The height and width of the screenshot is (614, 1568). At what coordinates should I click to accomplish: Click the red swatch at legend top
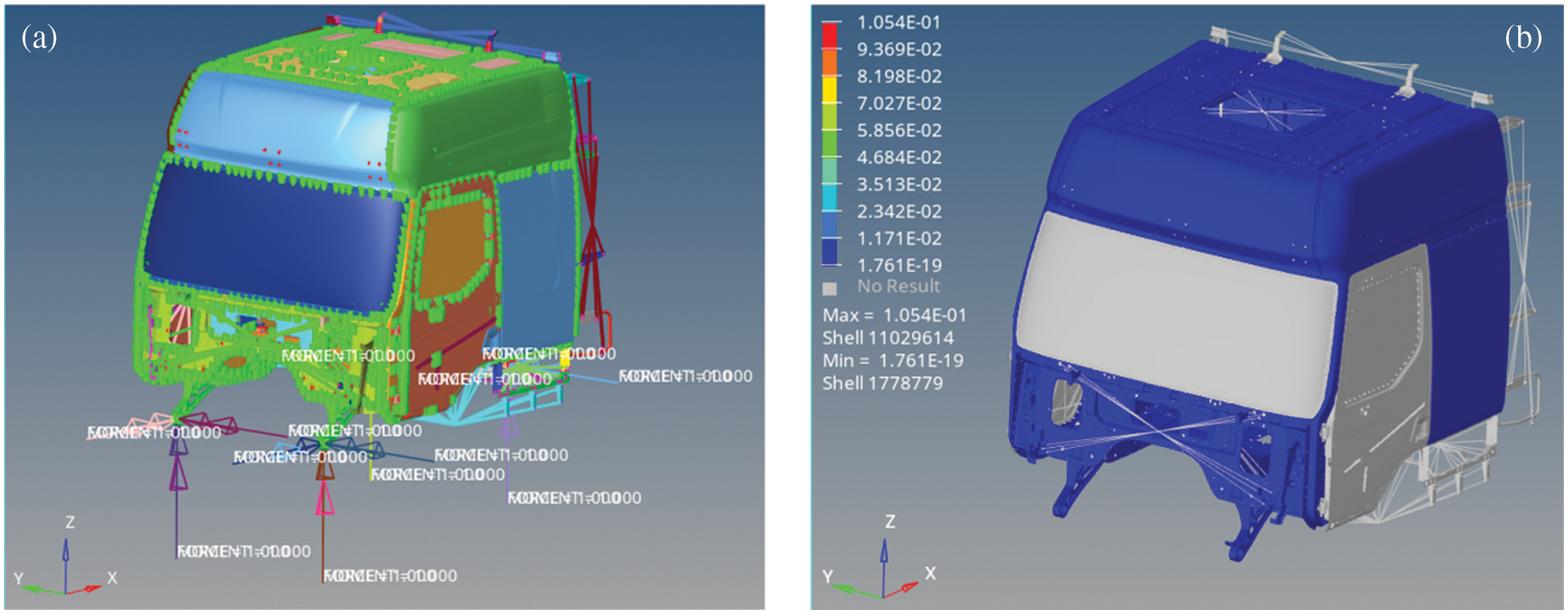pyautogui.click(x=830, y=35)
